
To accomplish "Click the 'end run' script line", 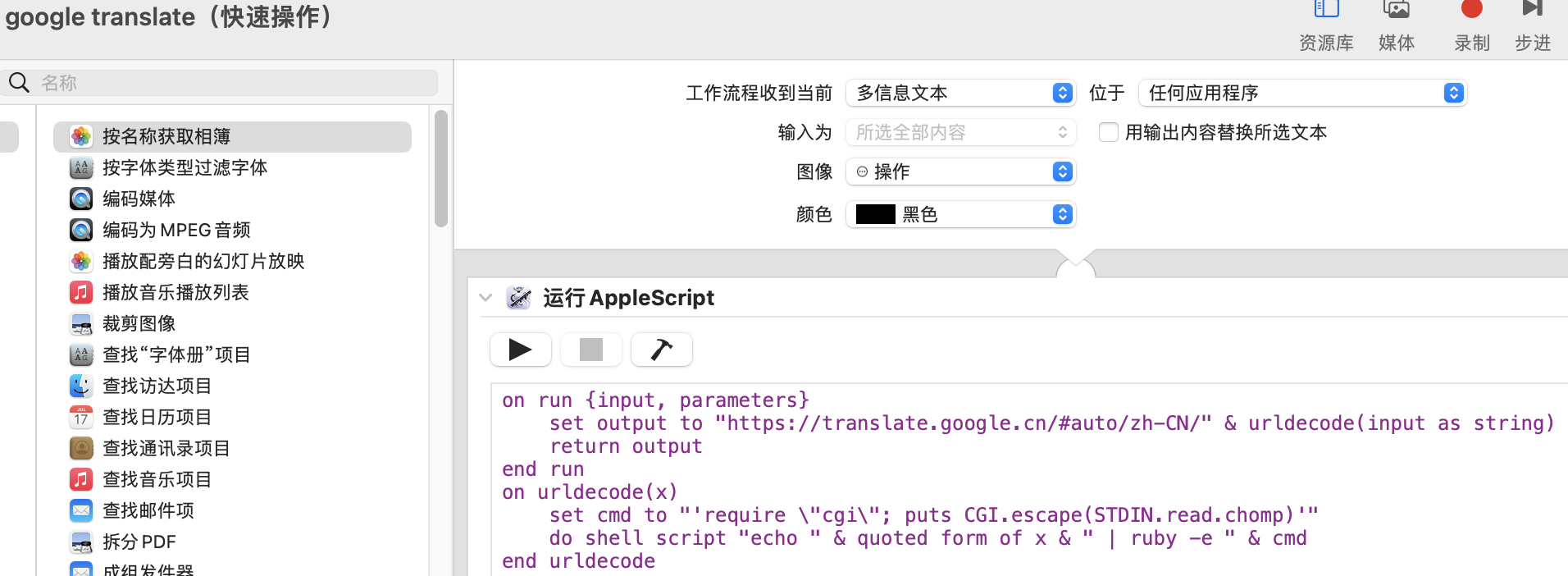I will coord(543,469).
